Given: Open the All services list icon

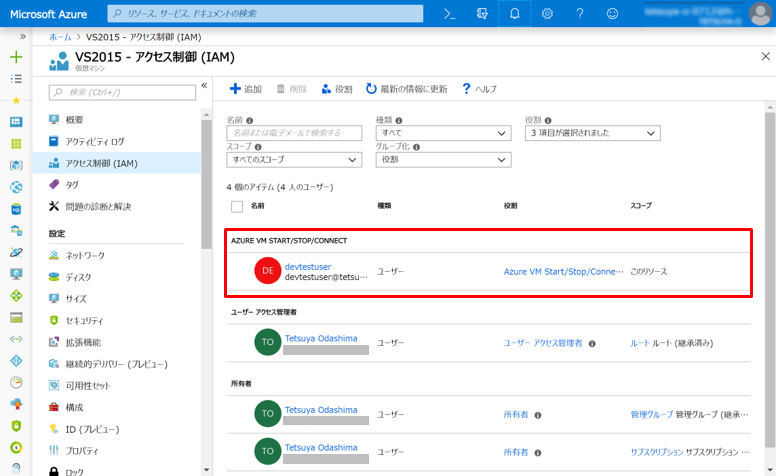Looking at the screenshot, I should coord(16,79).
